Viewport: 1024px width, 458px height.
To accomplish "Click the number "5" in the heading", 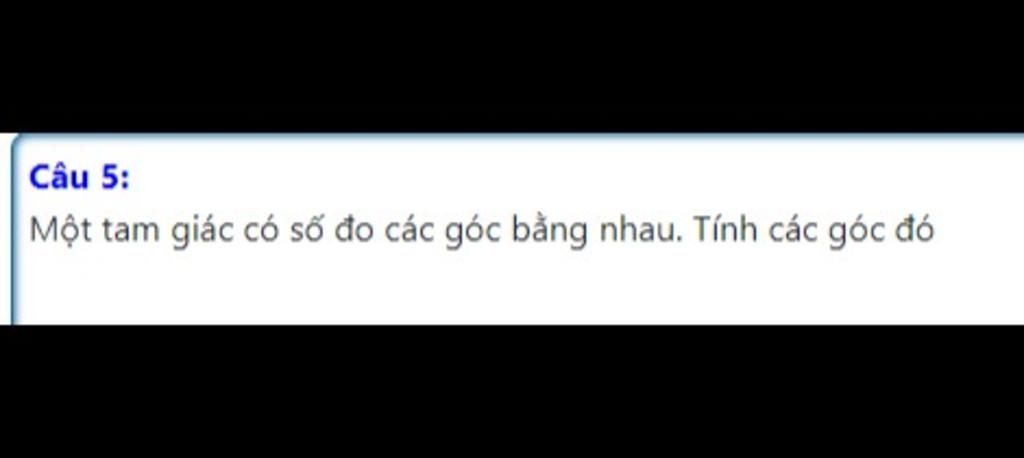I will (x=109, y=177).
